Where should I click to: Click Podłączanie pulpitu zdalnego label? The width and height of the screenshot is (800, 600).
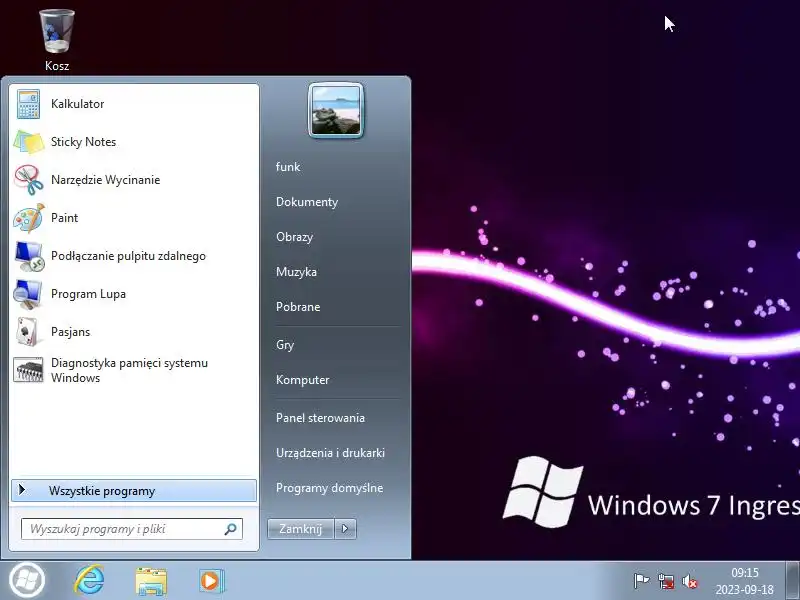pos(129,256)
